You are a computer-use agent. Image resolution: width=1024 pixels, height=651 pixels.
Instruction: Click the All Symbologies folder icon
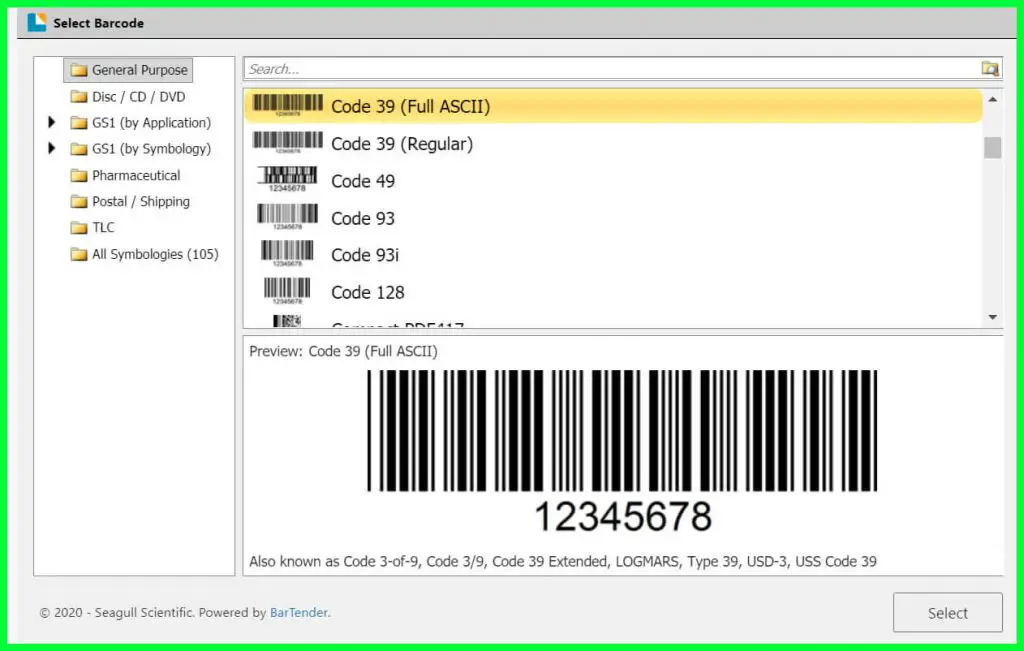click(x=79, y=254)
